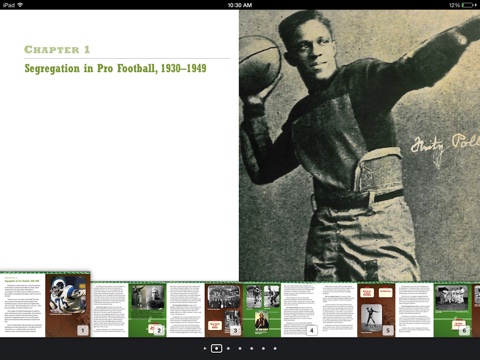The image size is (480, 360).
Task: Tap the 'Chapter 1' heading
Action: pos(57,50)
